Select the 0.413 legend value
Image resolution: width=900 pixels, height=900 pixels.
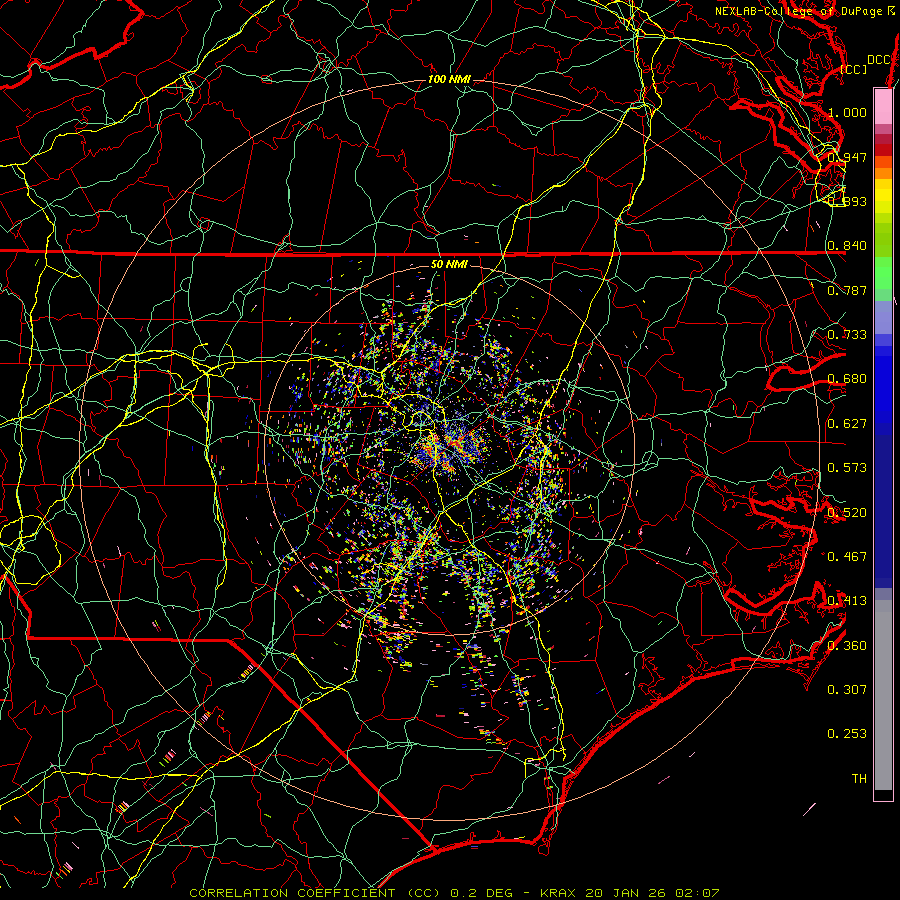(x=847, y=601)
